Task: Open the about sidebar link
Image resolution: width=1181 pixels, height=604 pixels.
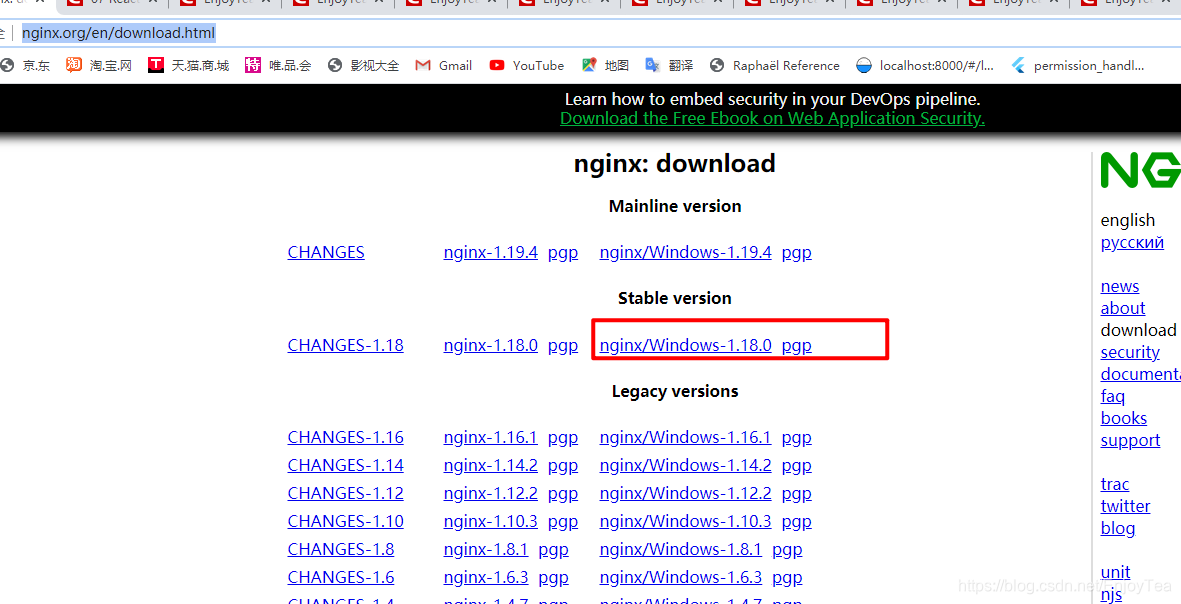Action: (1122, 308)
